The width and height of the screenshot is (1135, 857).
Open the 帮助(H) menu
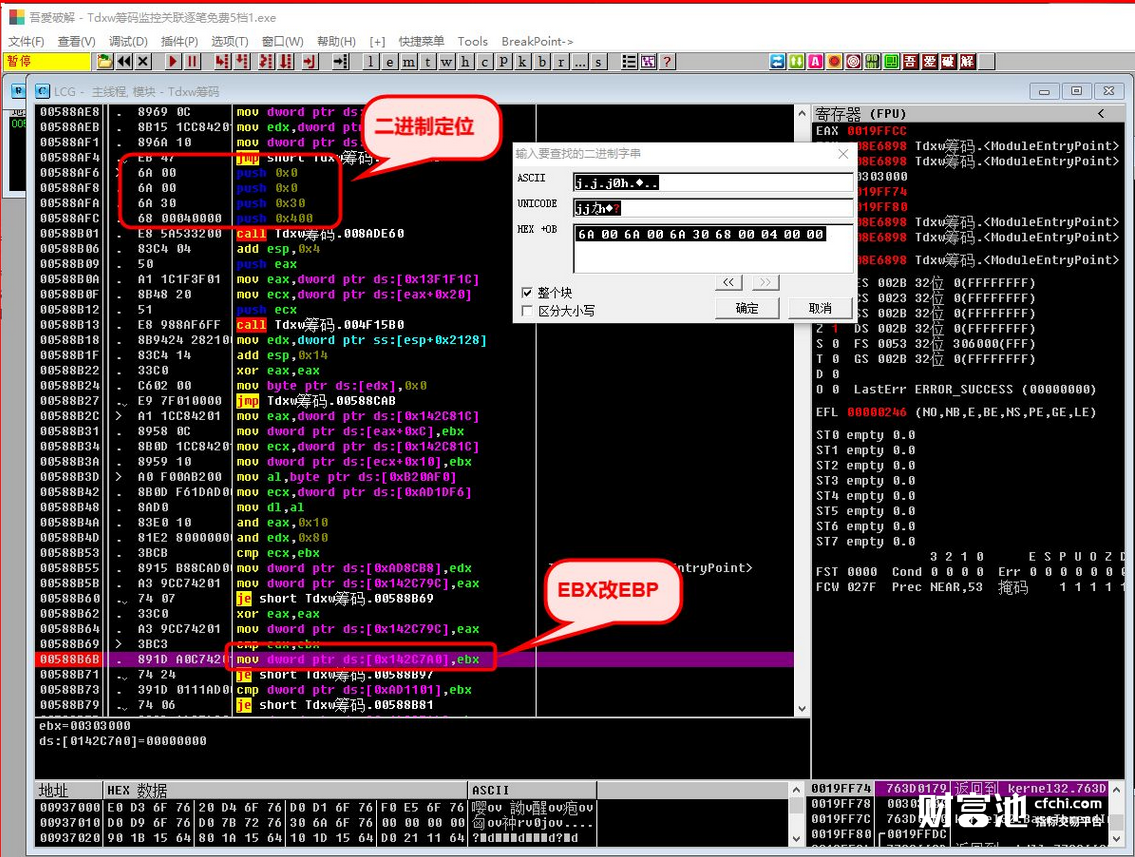coord(336,41)
